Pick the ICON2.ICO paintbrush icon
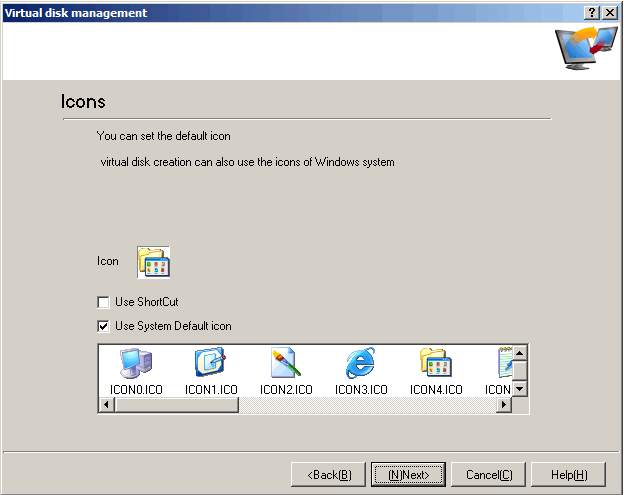Viewport: 624px width, 495px height. [x=286, y=364]
